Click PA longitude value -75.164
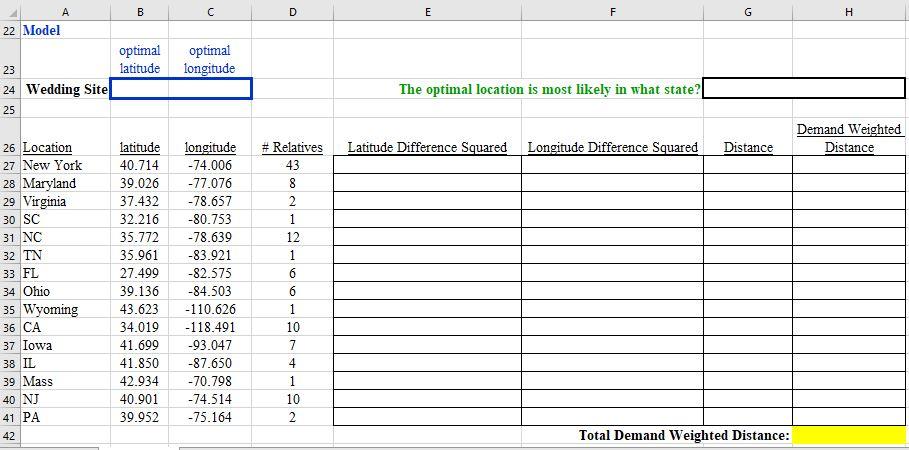 pyautogui.click(x=210, y=417)
